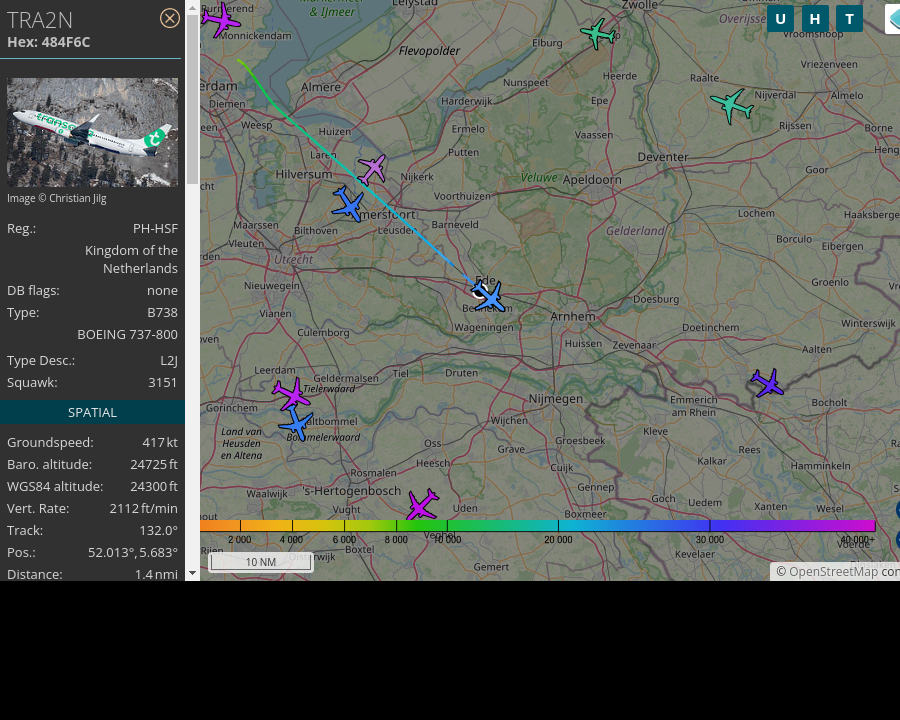The width and height of the screenshot is (900, 720).
Task: Open the Transavia aircraft photo thumbnail
Action: (92, 132)
